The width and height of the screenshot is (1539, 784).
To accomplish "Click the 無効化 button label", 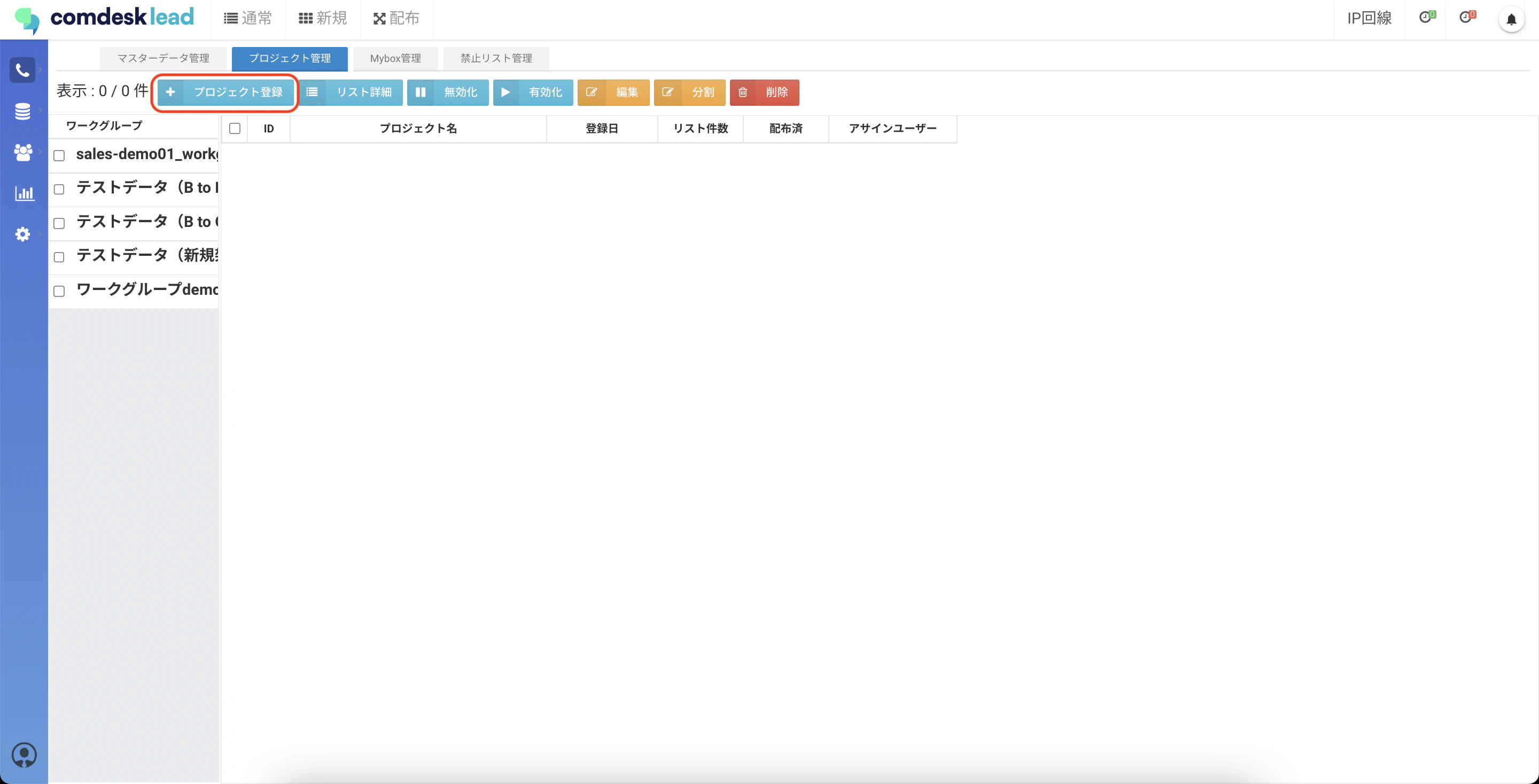I will coord(461,92).
